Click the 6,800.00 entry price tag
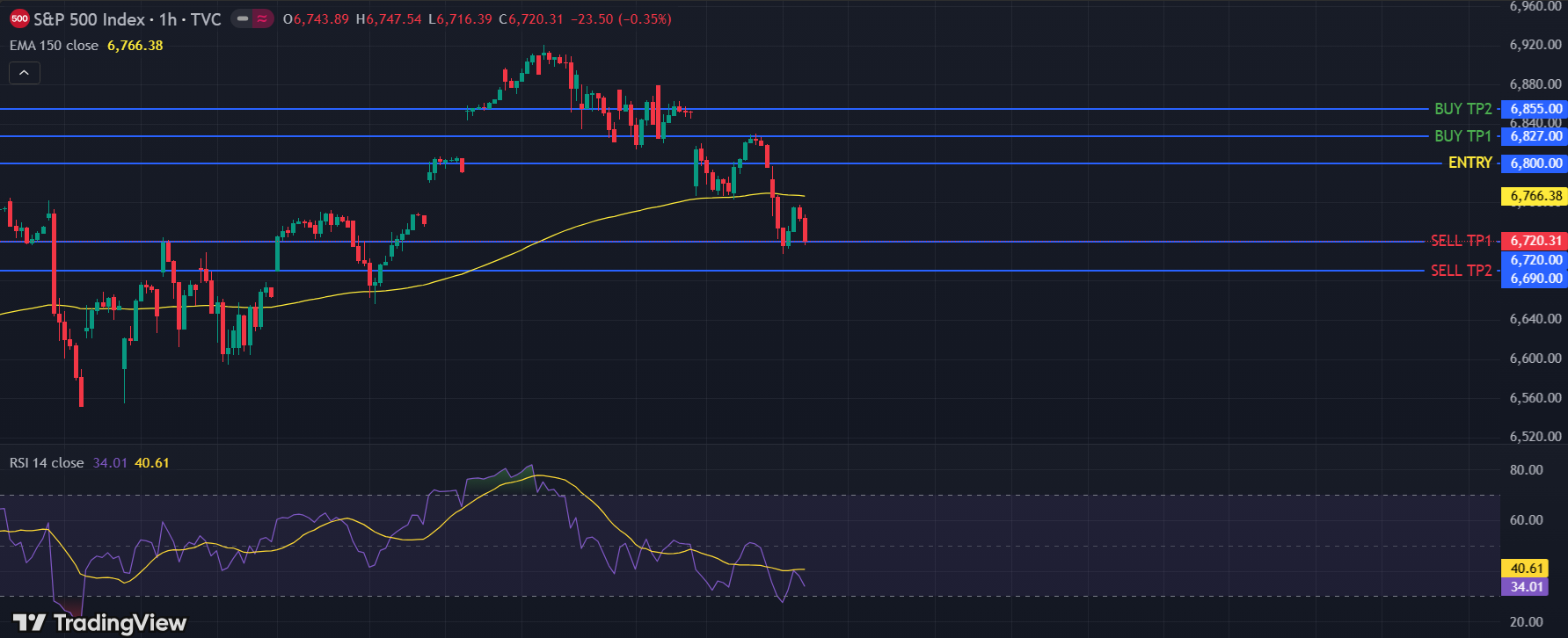Image resolution: width=1568 pixels, height=638 pixels. click(x=1535, y=163)
